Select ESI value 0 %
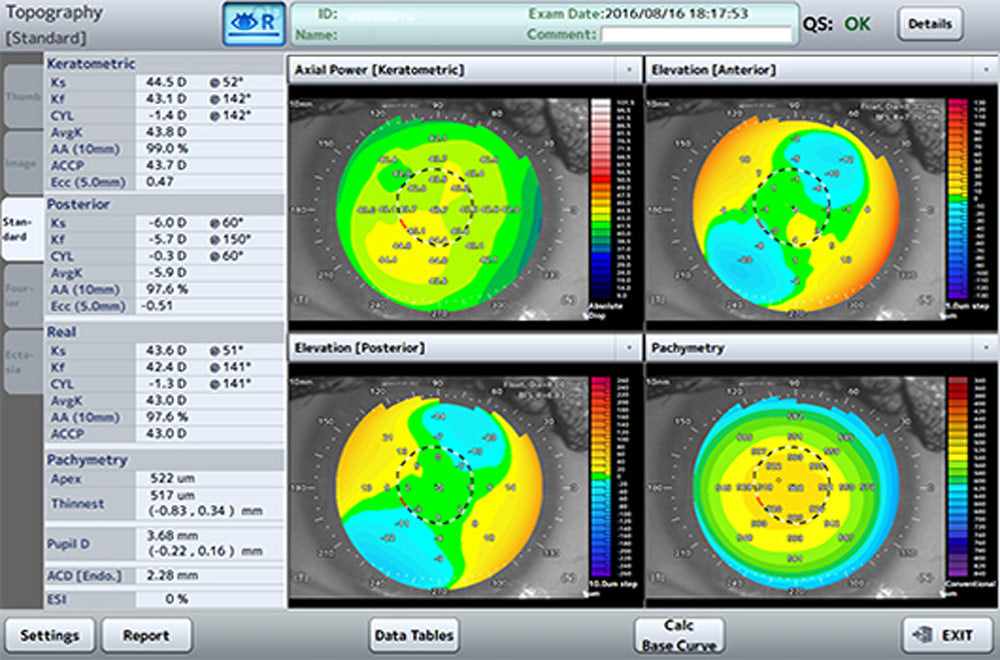Viewport: 1000px width, 660px height. [x=176, y=599]
